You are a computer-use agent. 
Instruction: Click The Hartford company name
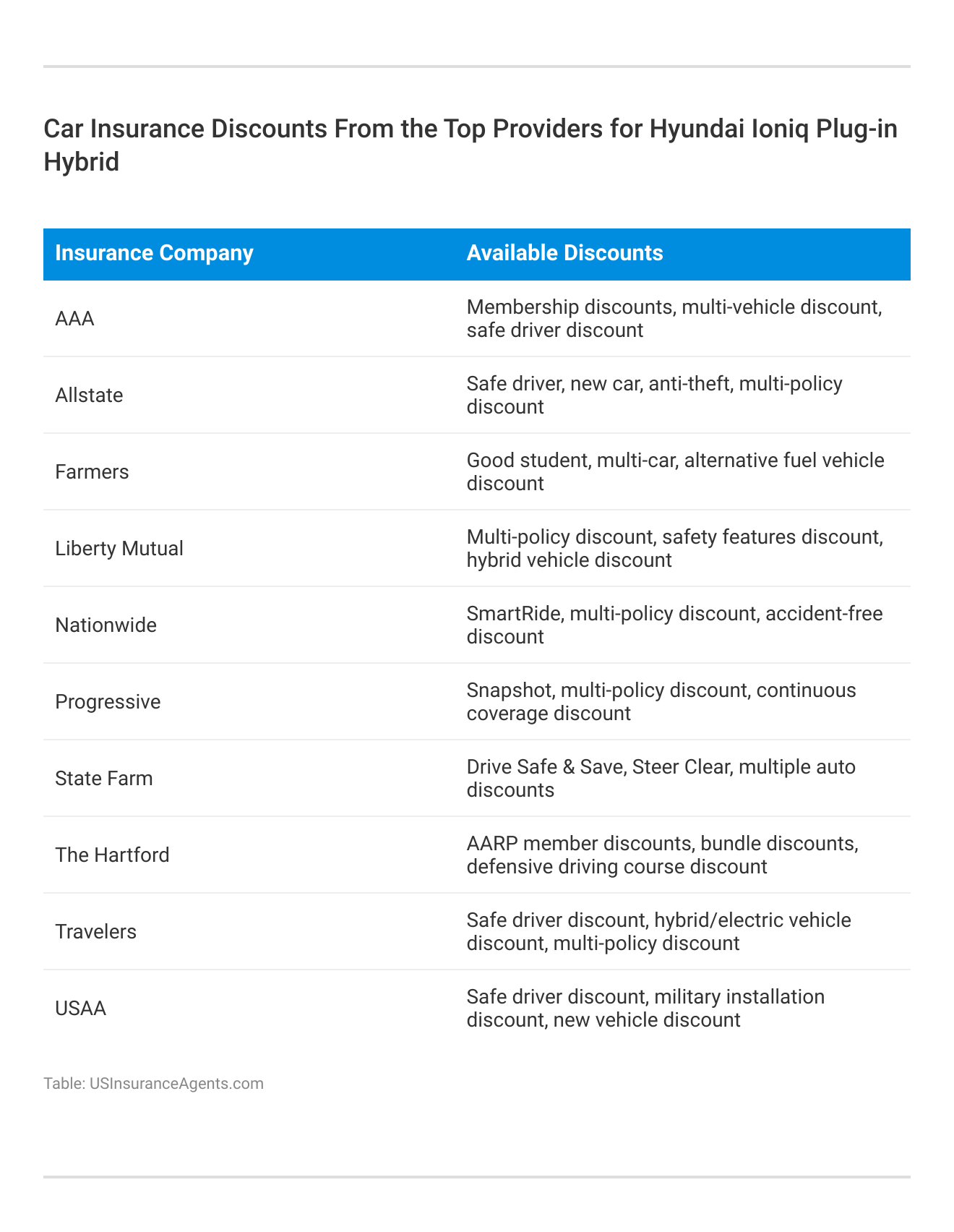pyautogui.click(x=112, y=855)
